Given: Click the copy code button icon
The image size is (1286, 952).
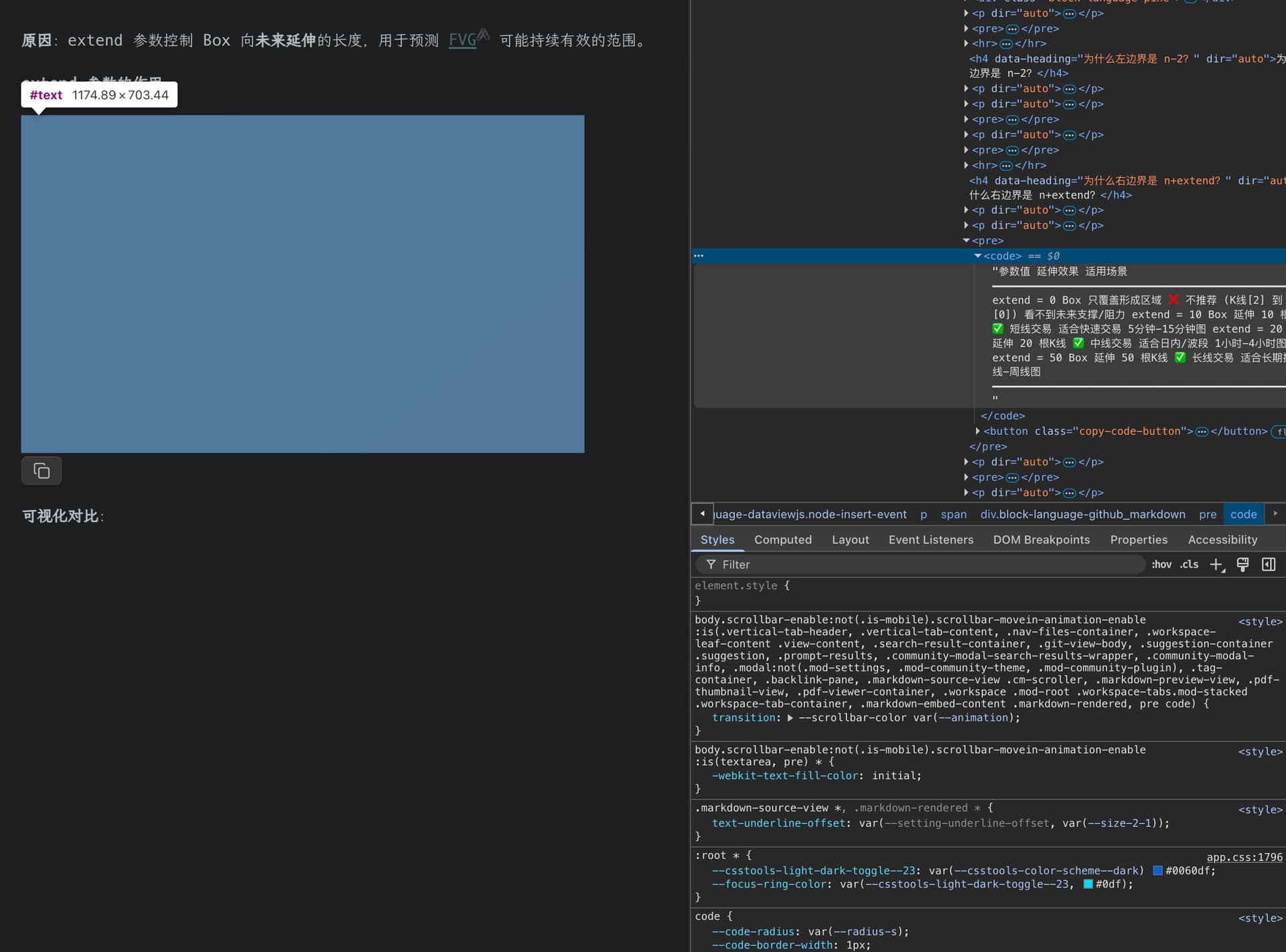Looking at the screenshot, I should click(x=42, y=471).
